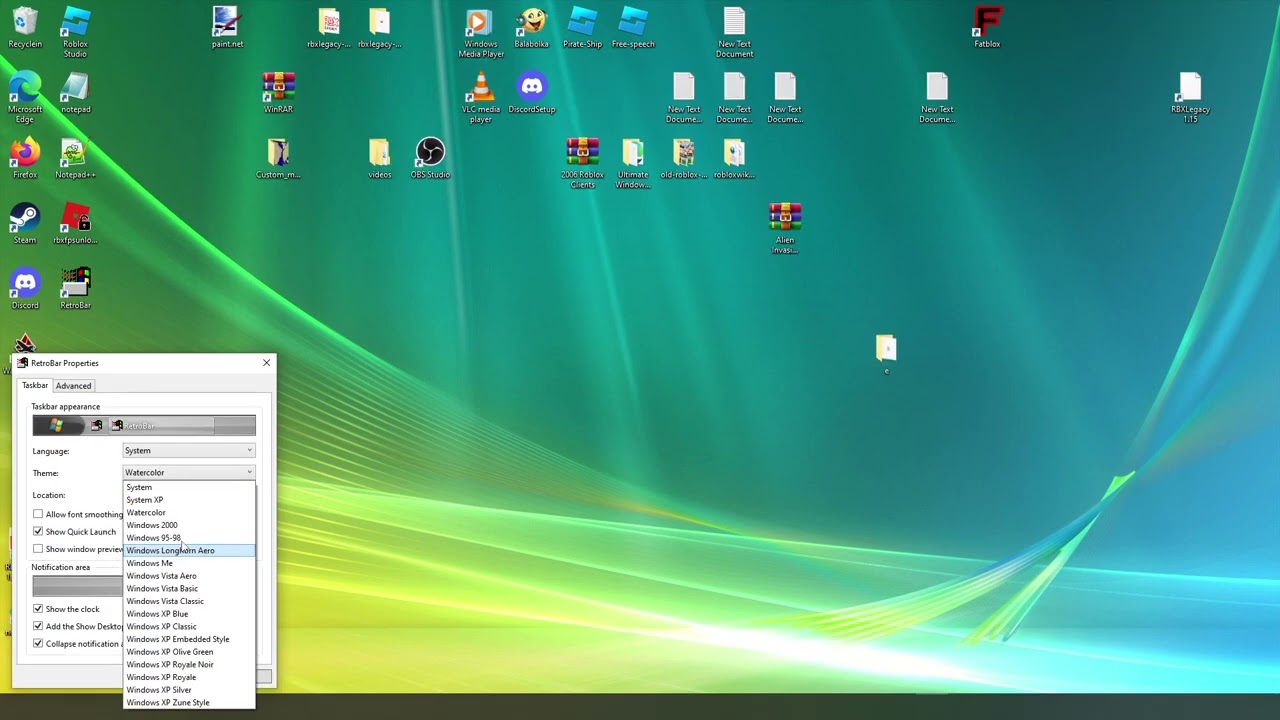Select Windows XP Royale theme

pyautogui.click(x=189, y=677)
